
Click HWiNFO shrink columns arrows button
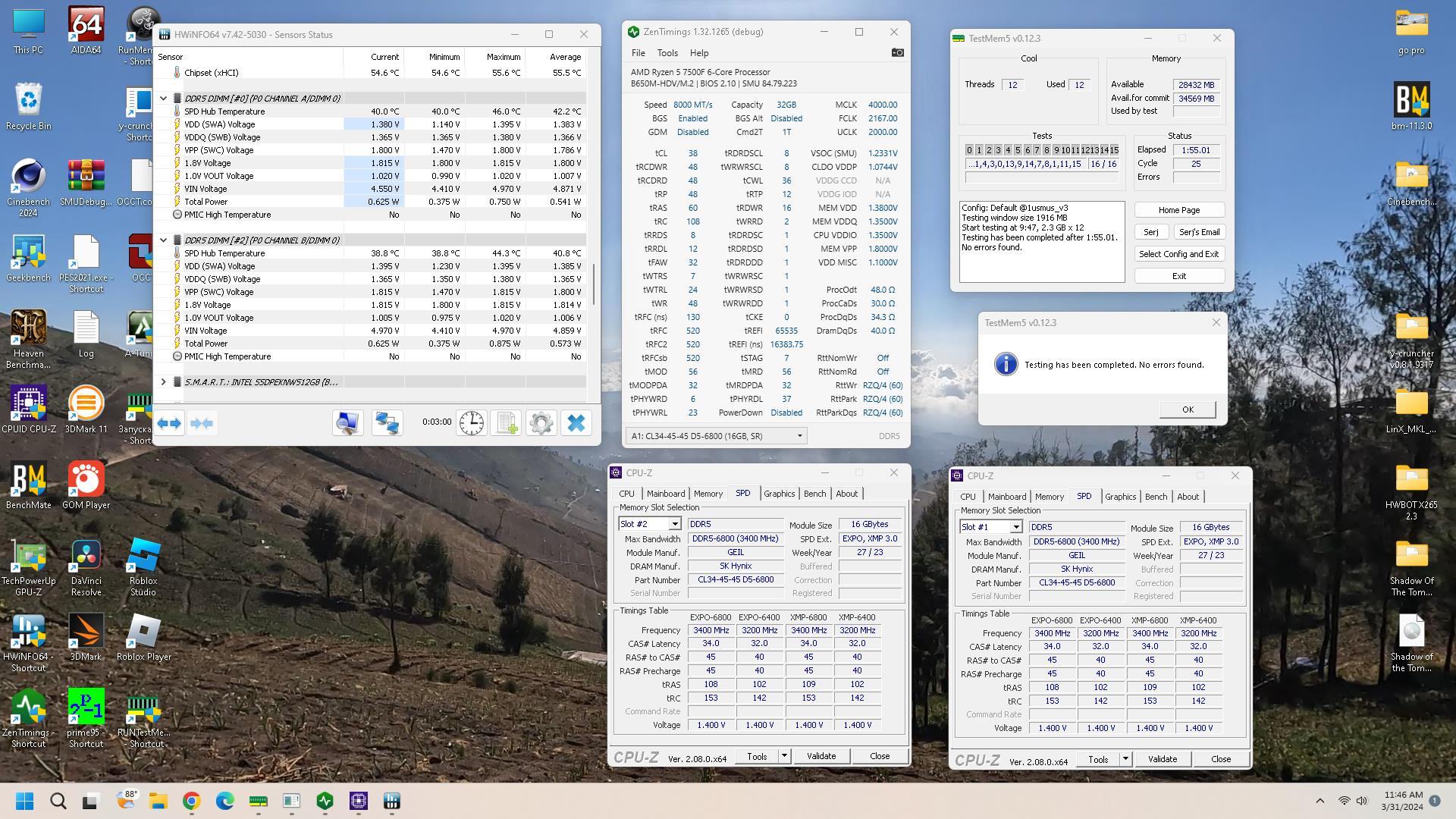pyautogui.click(x=202, y=423)
